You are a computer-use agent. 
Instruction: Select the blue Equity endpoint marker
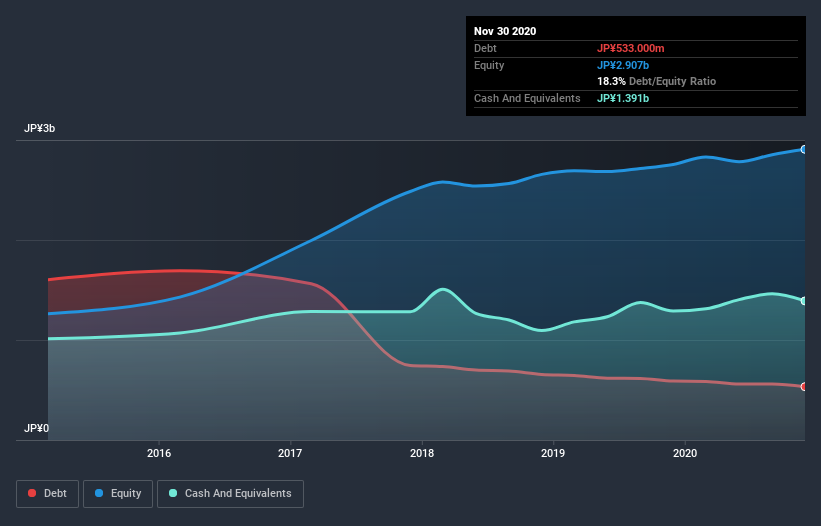click(x=804, y=150)
